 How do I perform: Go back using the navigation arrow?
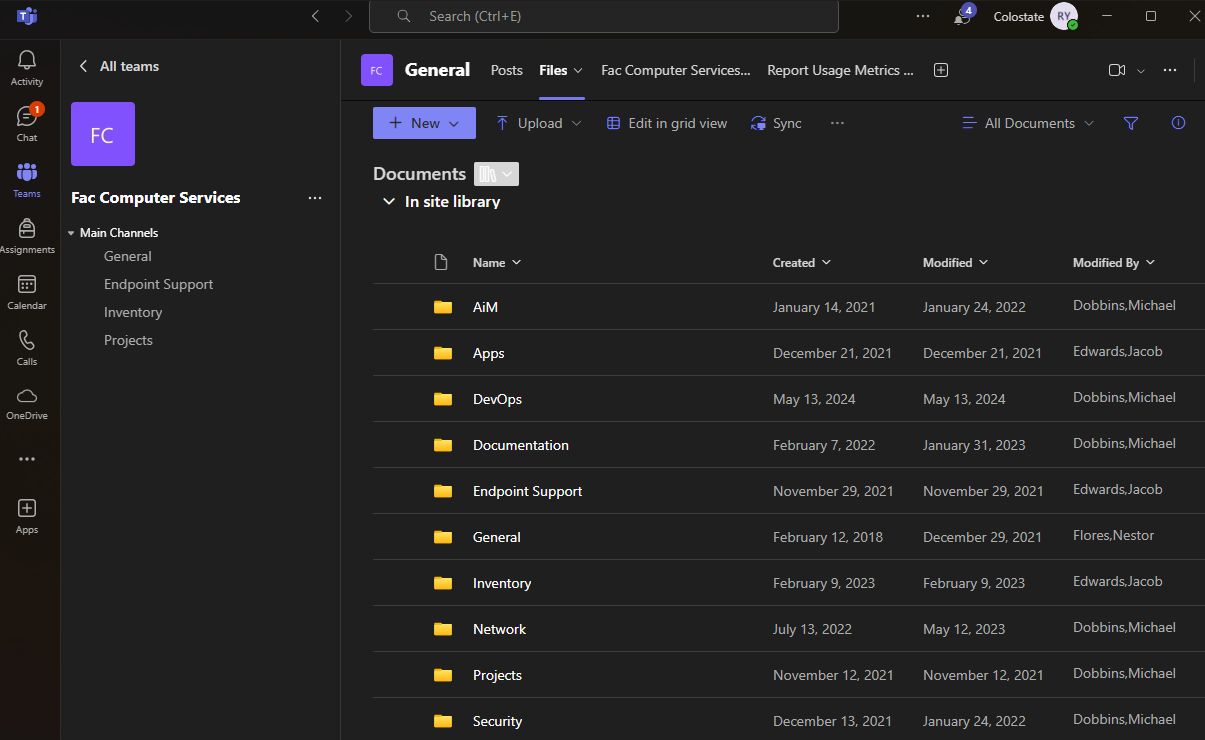316,16
